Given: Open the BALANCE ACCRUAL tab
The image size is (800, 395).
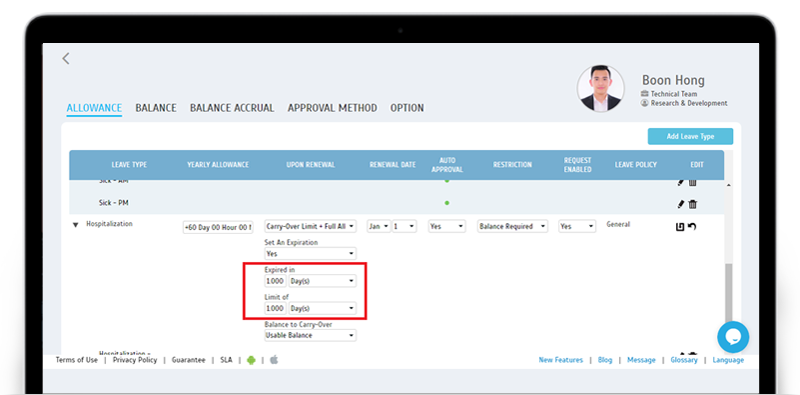Looking at the screenshot, I should [x=232, y=108].
